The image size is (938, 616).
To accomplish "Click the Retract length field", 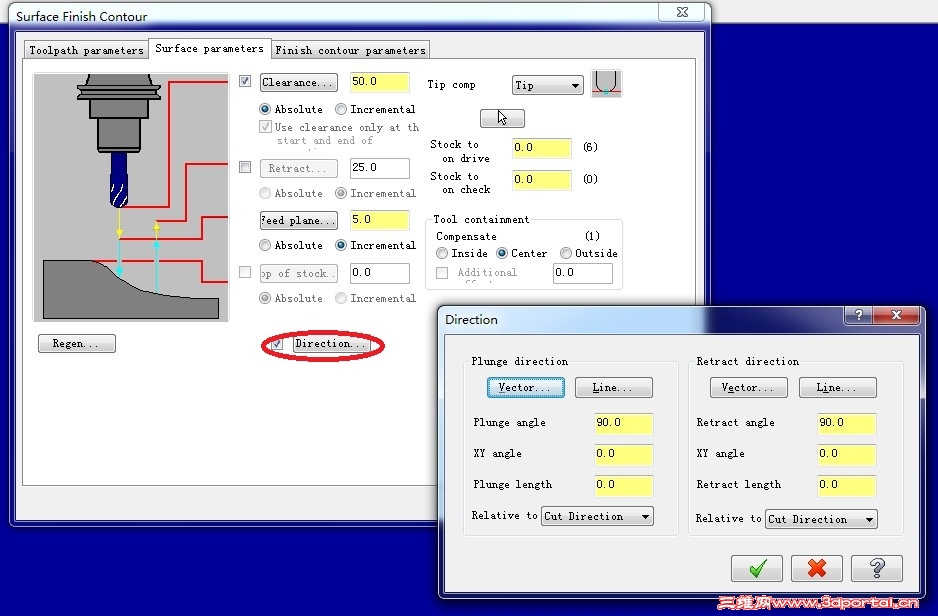I will (846, 485).
